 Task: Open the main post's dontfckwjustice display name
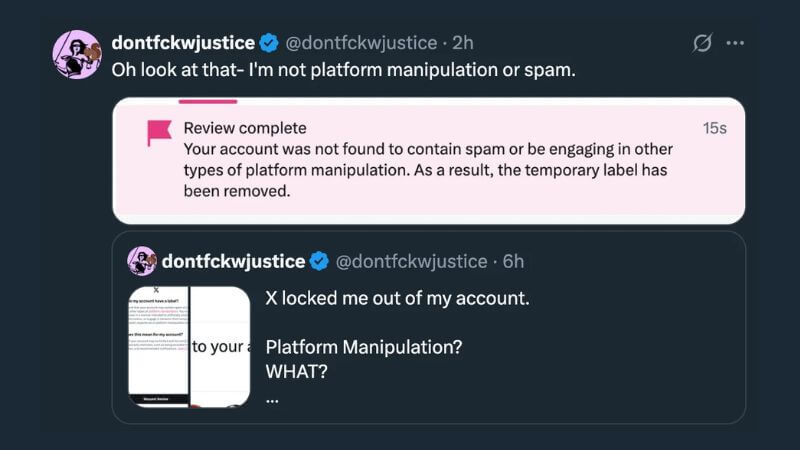[184, 43]
